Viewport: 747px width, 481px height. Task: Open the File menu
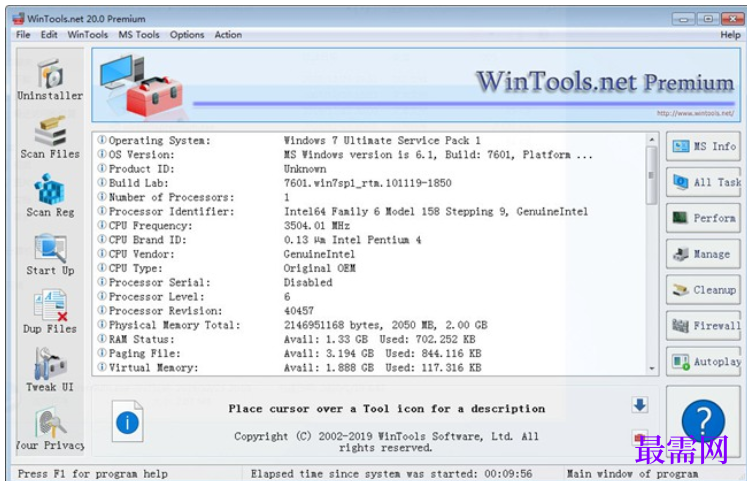(23, 35)
